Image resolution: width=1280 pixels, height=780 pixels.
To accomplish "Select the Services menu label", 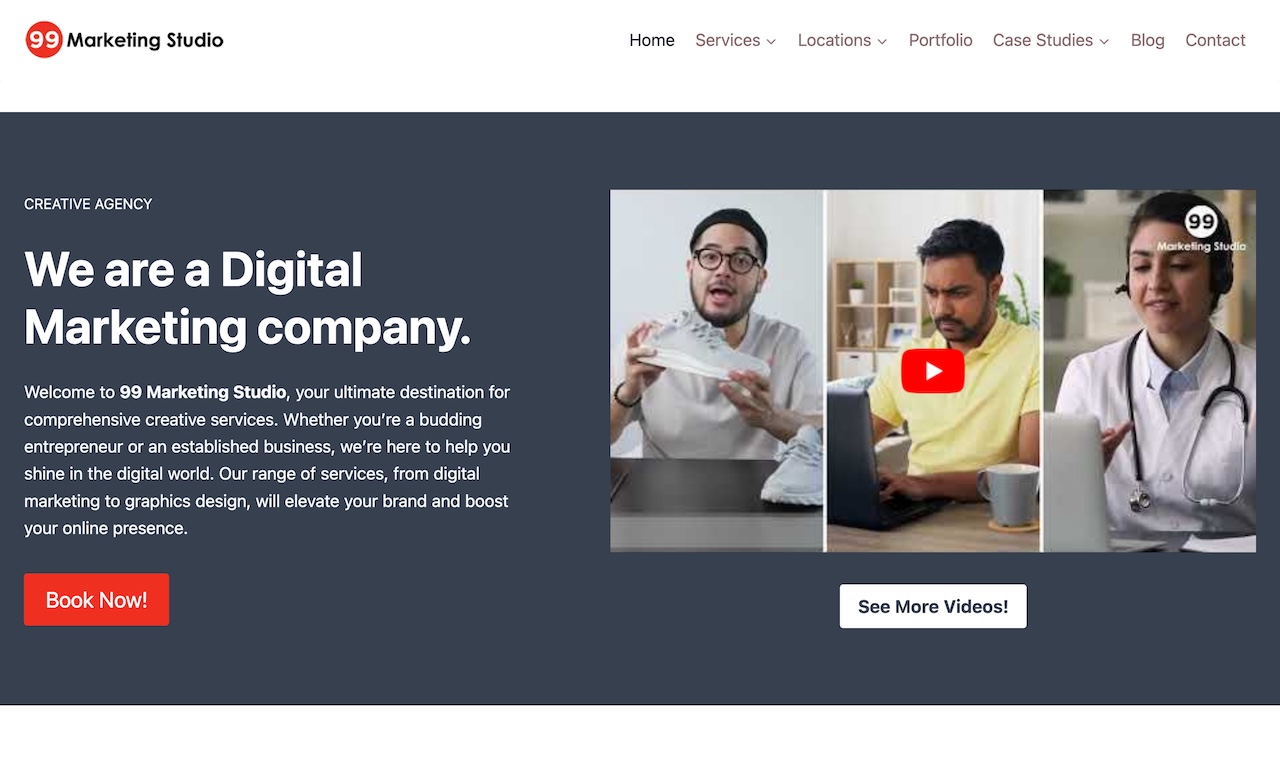I will point(727,40).
